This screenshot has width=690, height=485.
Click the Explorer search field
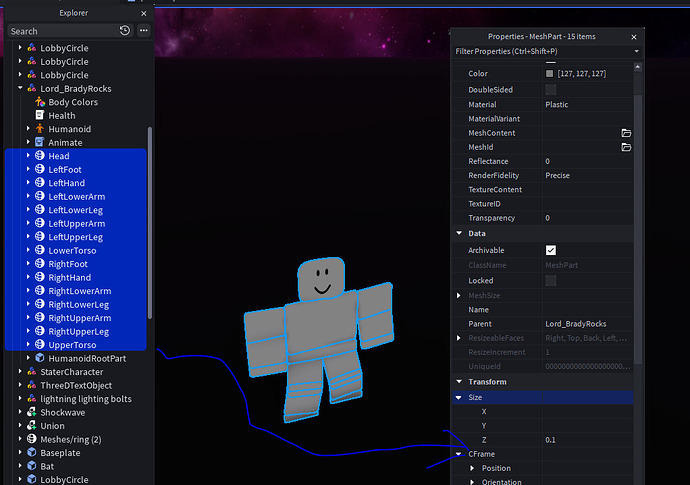[x=60, y=31]
